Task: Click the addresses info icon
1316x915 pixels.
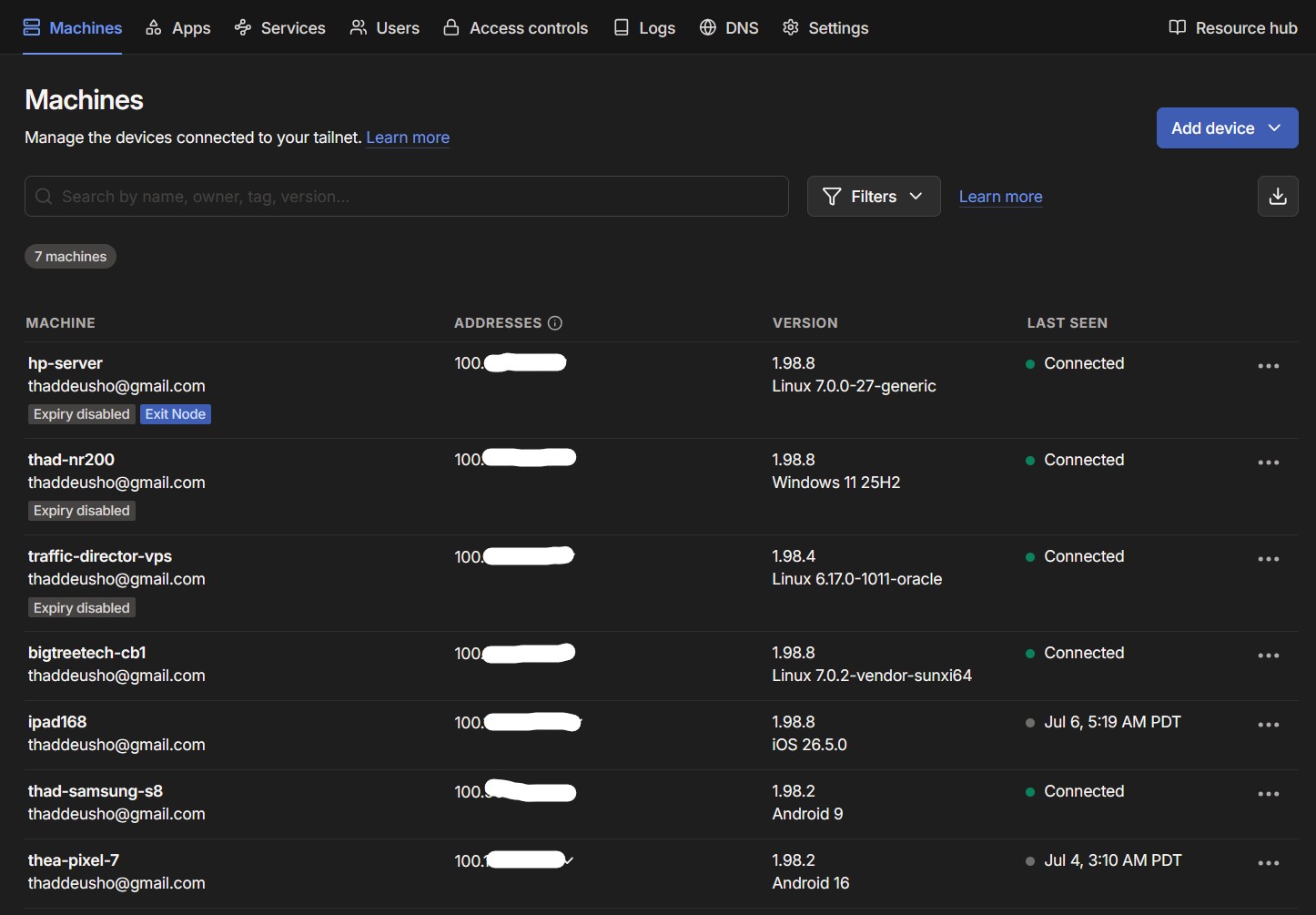Action: pos(555,323)
